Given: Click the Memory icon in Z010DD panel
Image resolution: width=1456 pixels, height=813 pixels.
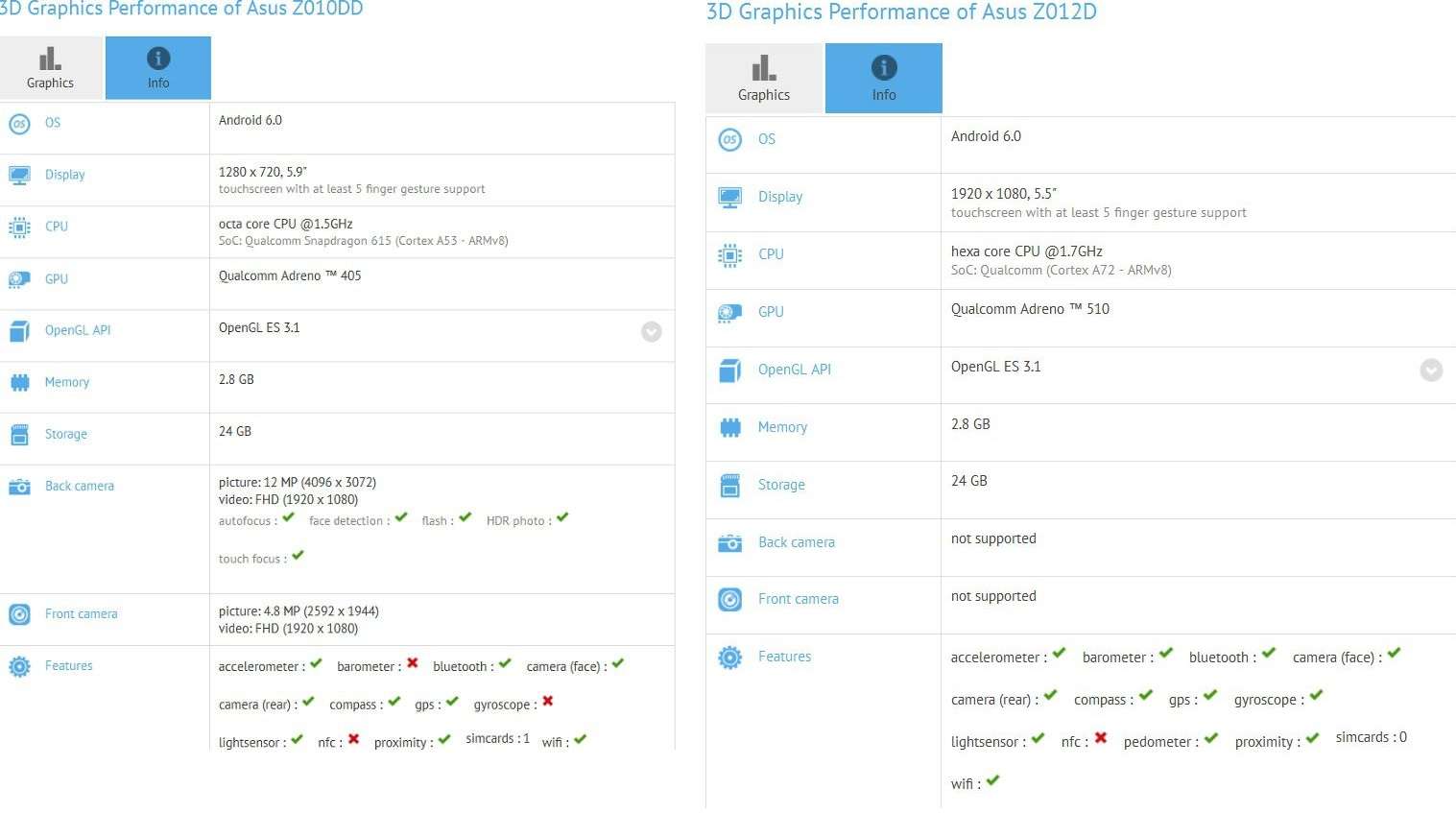Looking at the screenshot, I should point(19,383).
